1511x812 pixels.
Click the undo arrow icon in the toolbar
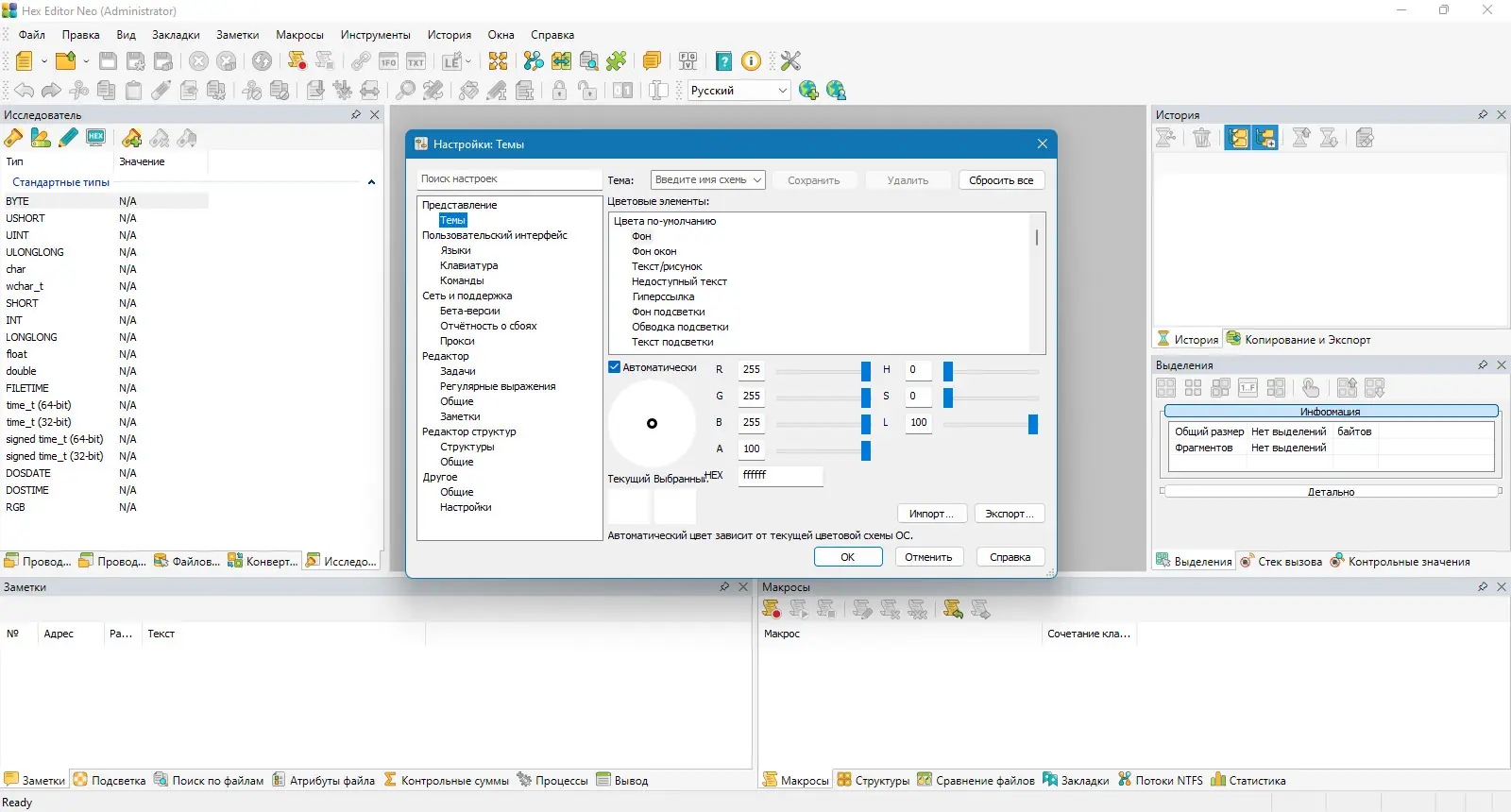24,90
